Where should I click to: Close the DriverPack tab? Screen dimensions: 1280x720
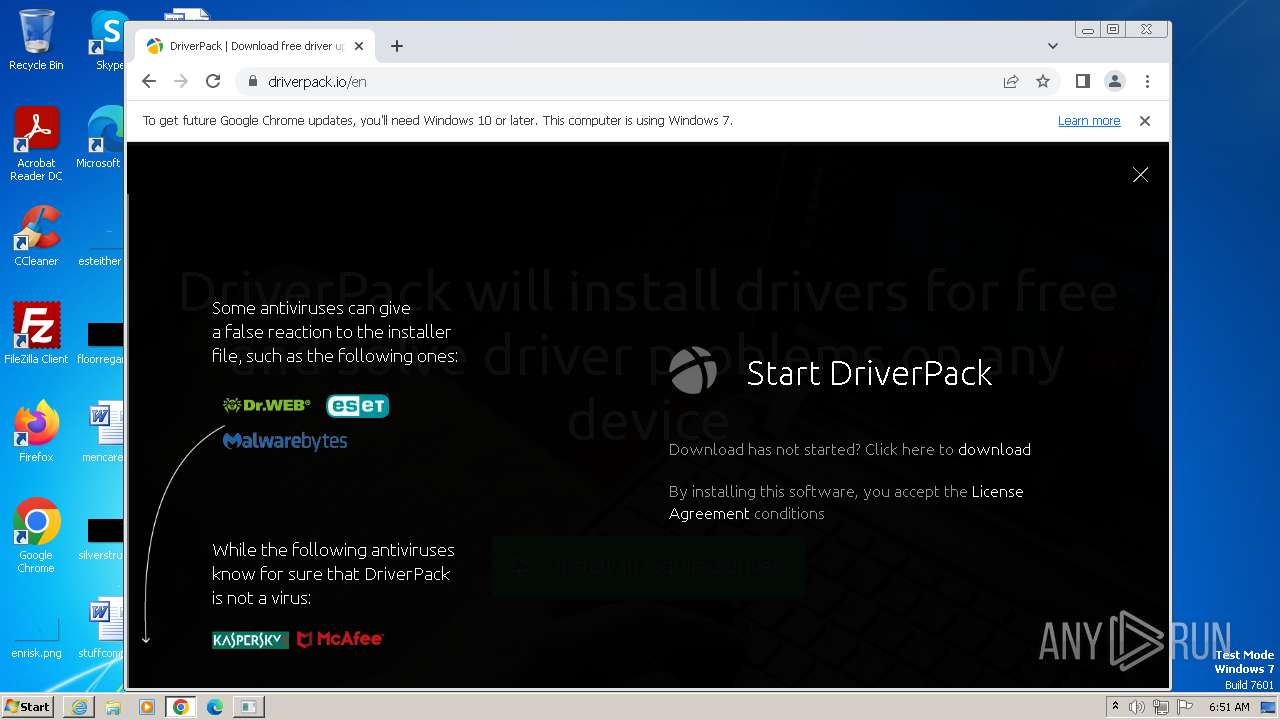point(359,46)
